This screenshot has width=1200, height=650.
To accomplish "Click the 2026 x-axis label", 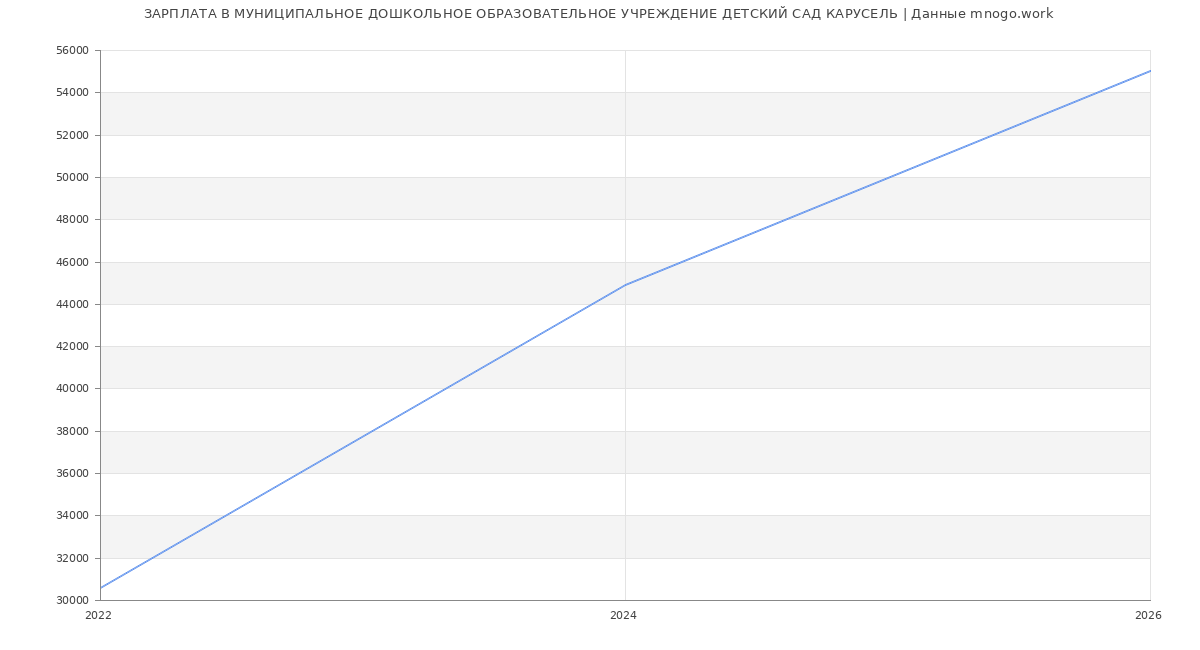I will pyautogui.click(x=1148, y=616).
